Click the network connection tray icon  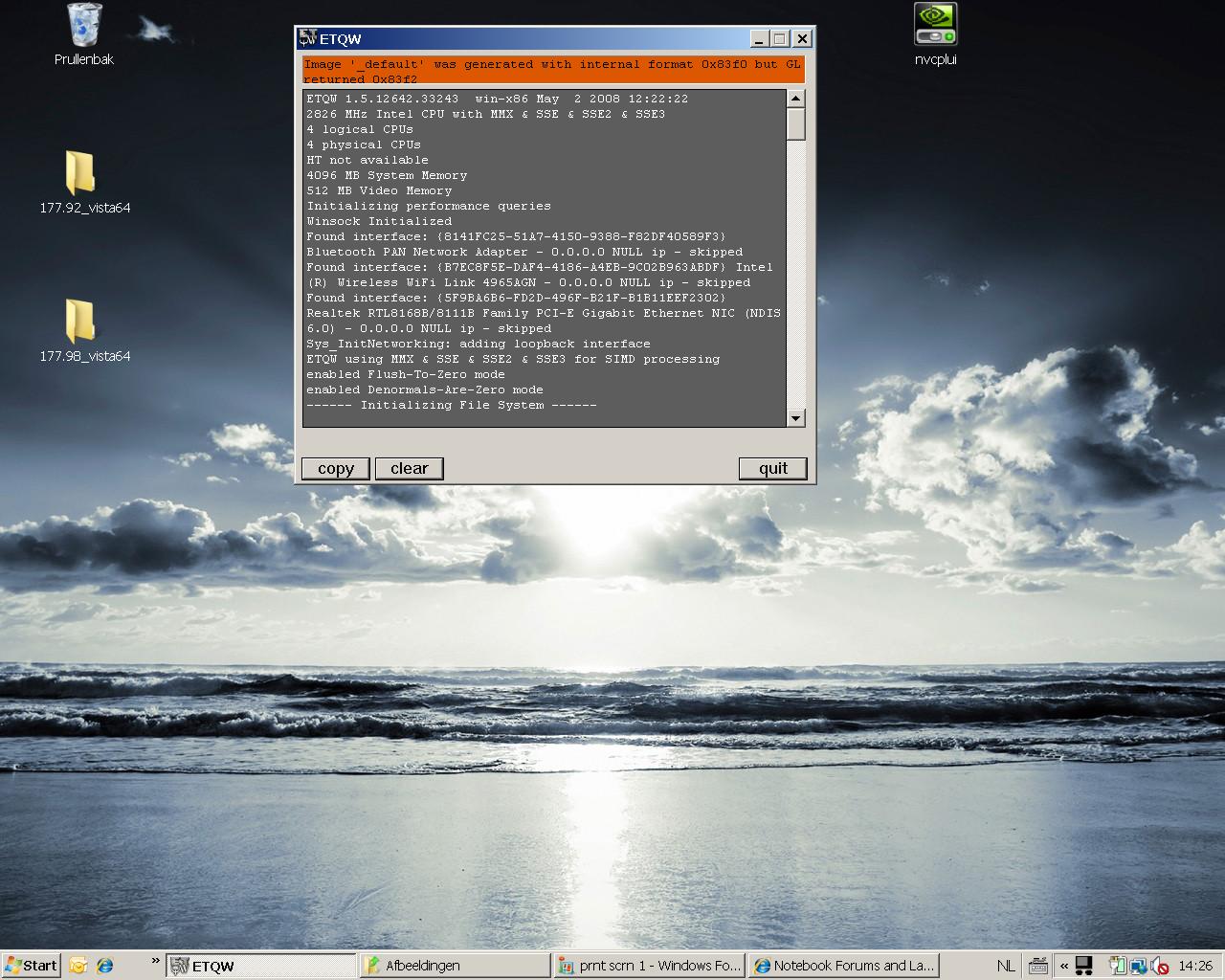pyautogui.click(x=1138, y=966)
